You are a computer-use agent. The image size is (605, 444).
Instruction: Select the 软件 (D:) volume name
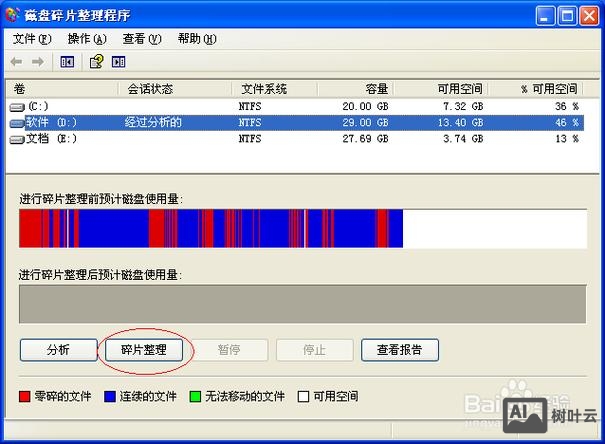51,123
